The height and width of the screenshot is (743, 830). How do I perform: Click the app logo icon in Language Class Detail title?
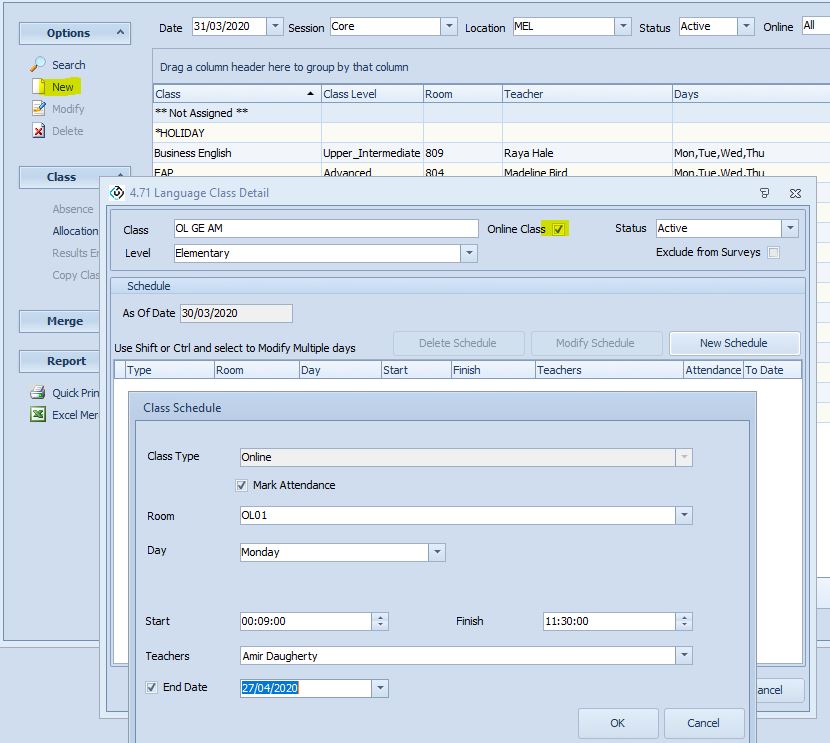[116, 193]
